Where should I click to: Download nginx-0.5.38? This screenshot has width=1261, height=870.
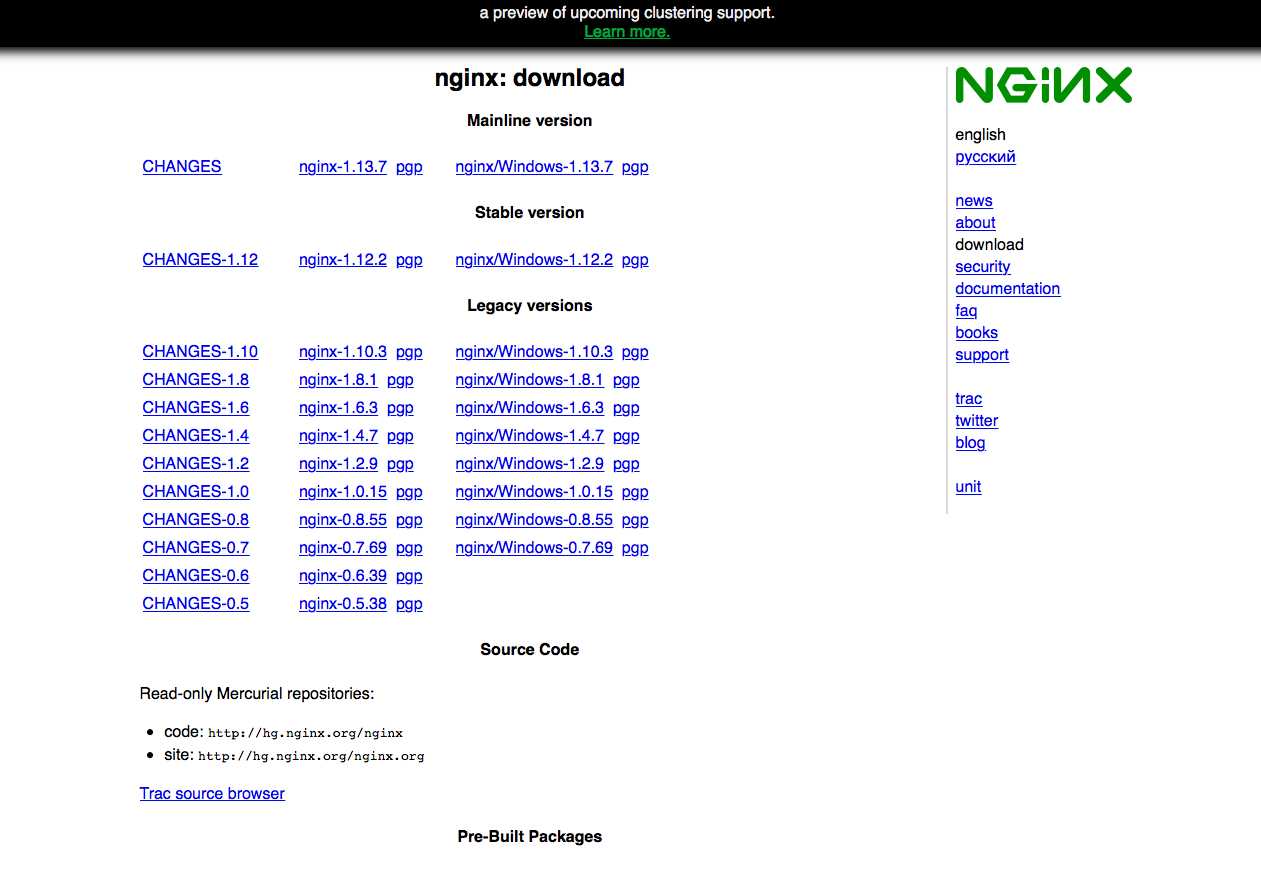click(343, 604)
